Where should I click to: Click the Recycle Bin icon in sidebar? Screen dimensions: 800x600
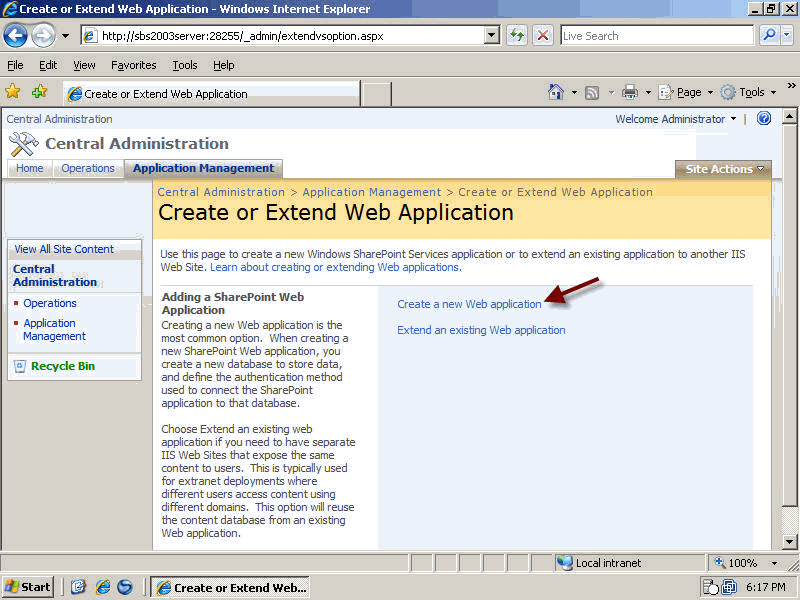(20, 366)
